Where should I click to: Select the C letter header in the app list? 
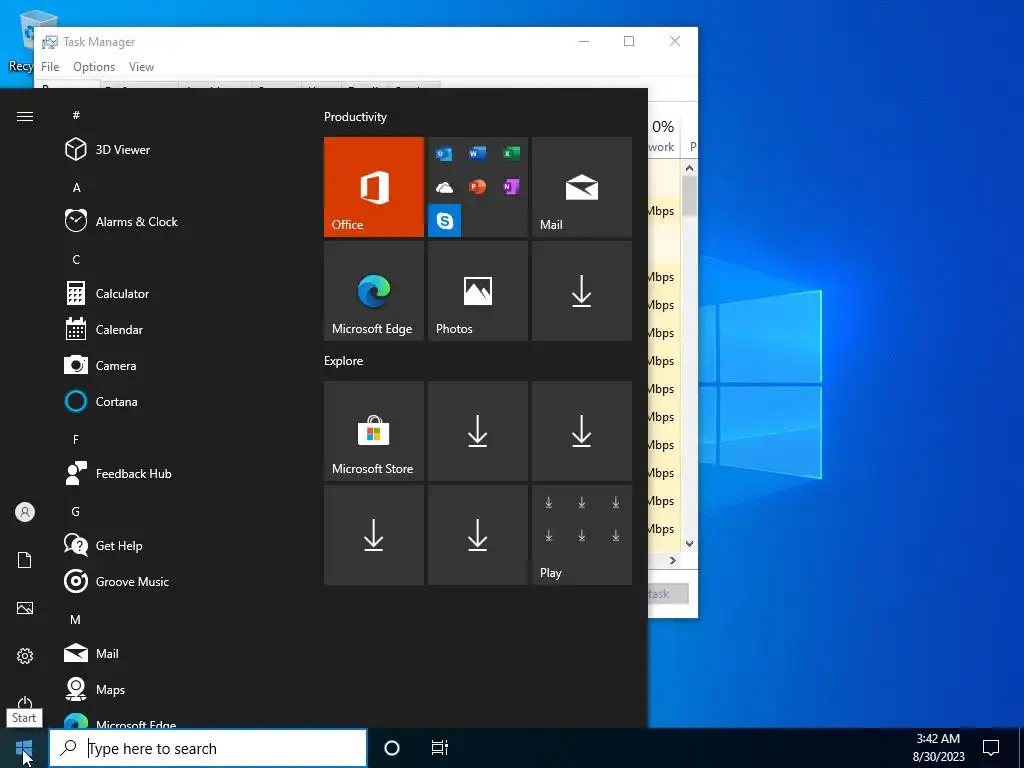[76, 259]
